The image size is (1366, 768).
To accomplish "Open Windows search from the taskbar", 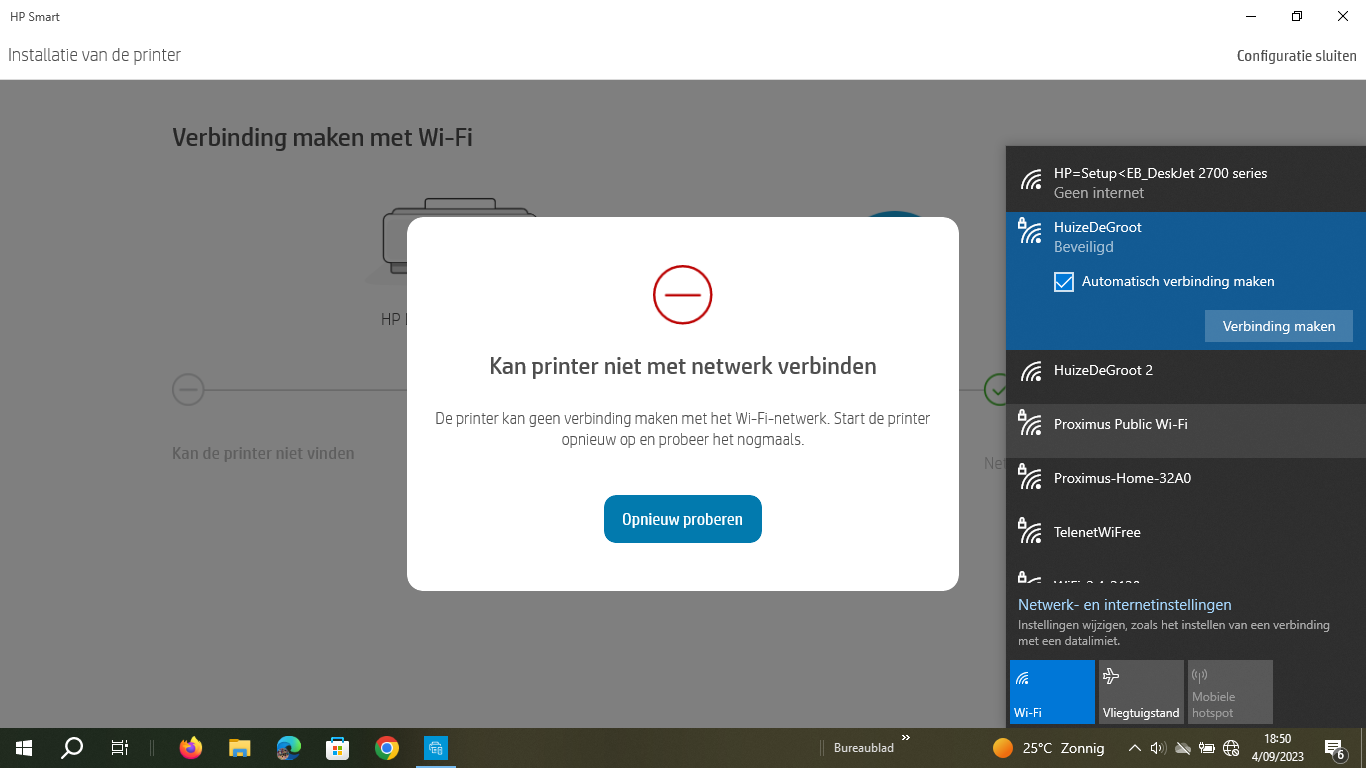I will click(72, 748).
